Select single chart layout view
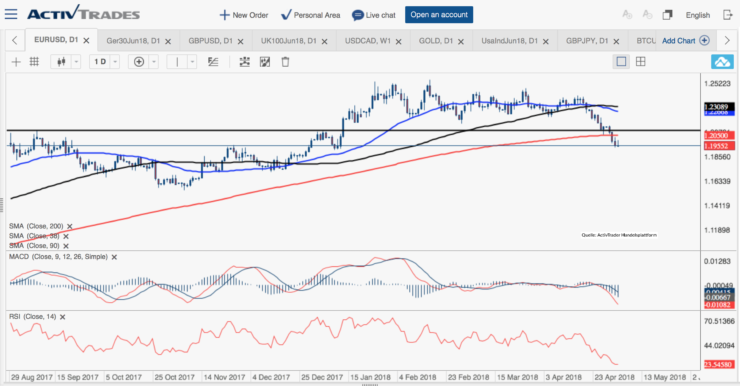This screenshot has height=386, width=740. [x=621, y=61]
